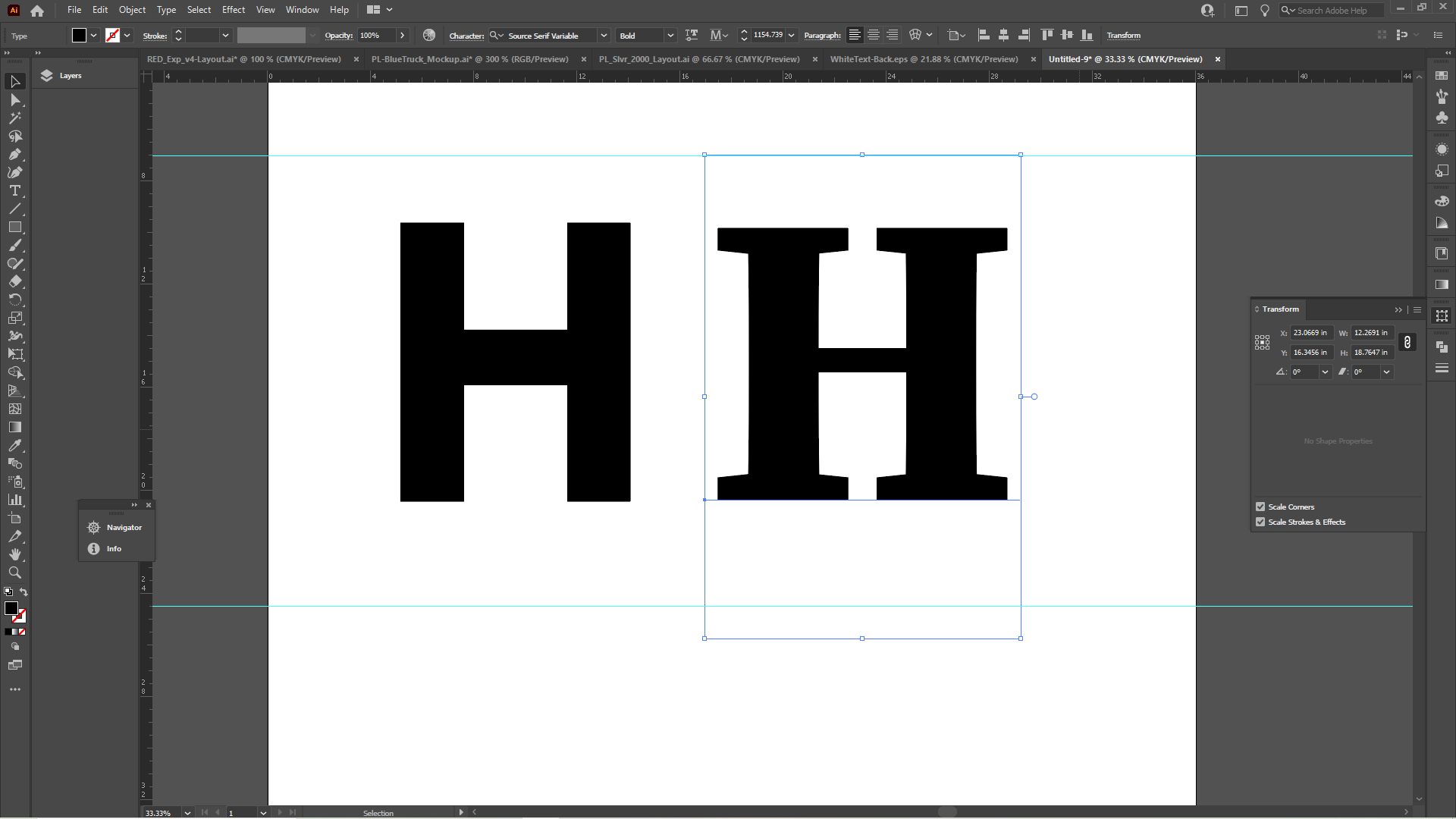Open the Recolor Artwork globe icon

(x=429, y=36)
